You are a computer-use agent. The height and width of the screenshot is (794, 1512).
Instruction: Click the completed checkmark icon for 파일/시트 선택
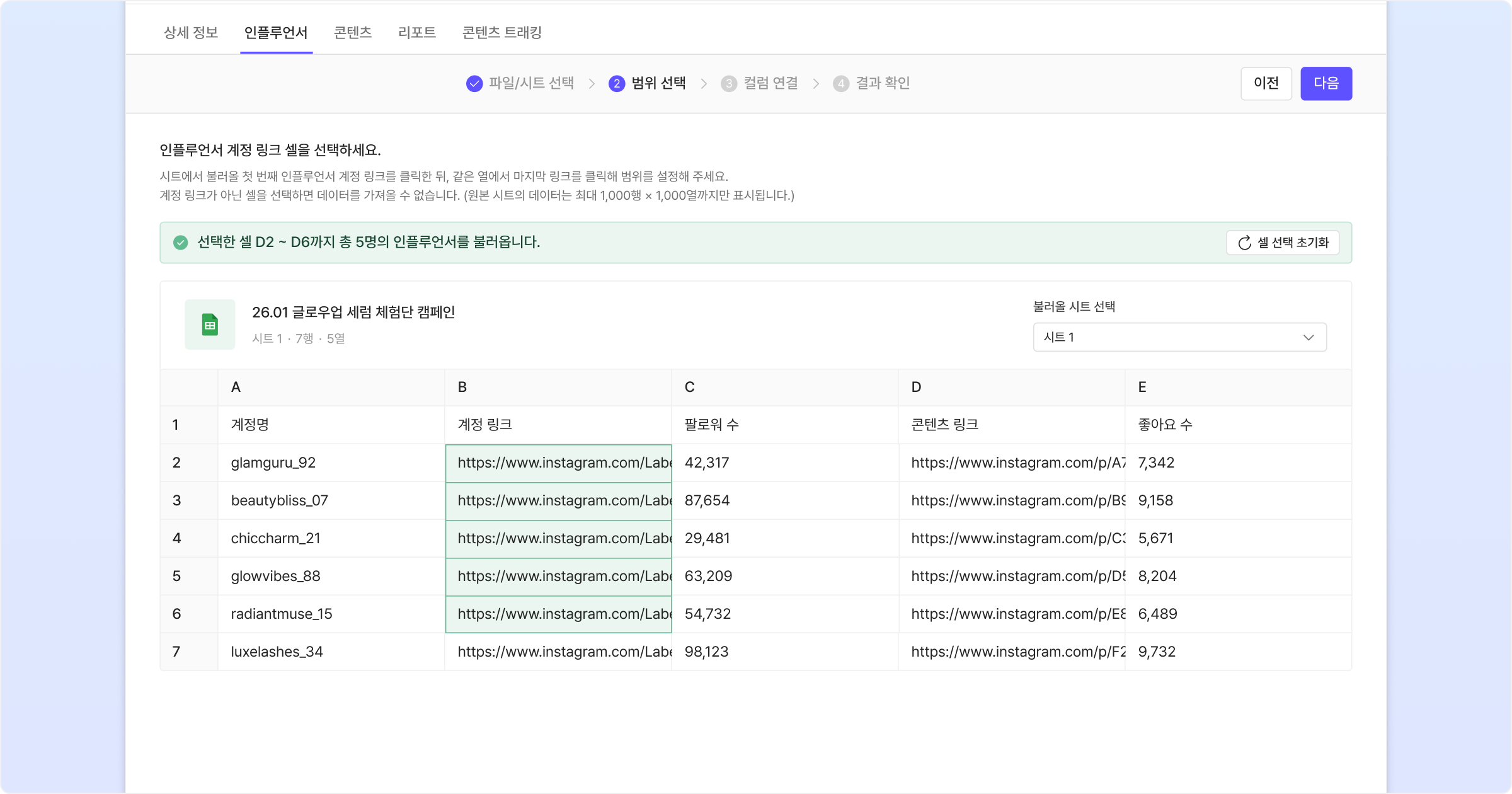tap(474, 83)
